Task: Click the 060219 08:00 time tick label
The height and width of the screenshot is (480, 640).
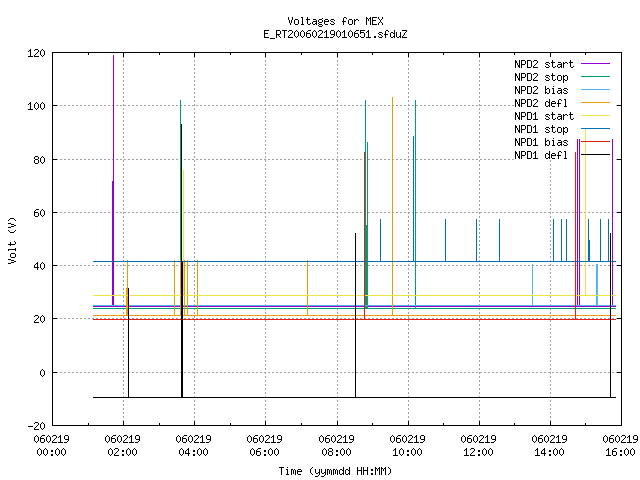Action: (x=336, y=446)
